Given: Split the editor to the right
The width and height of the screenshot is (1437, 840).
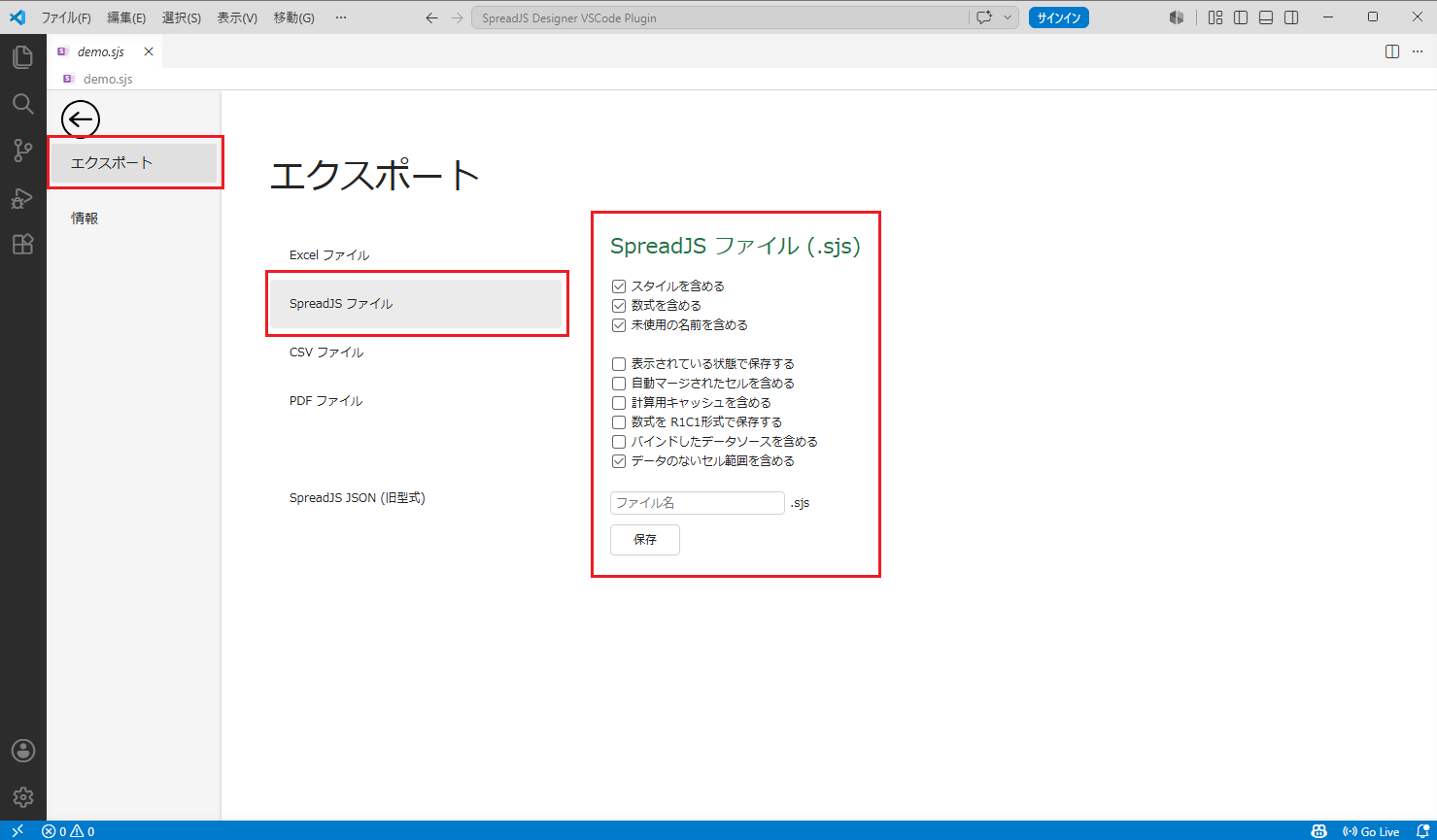Looking at the screenshot, I should 1392,51.
